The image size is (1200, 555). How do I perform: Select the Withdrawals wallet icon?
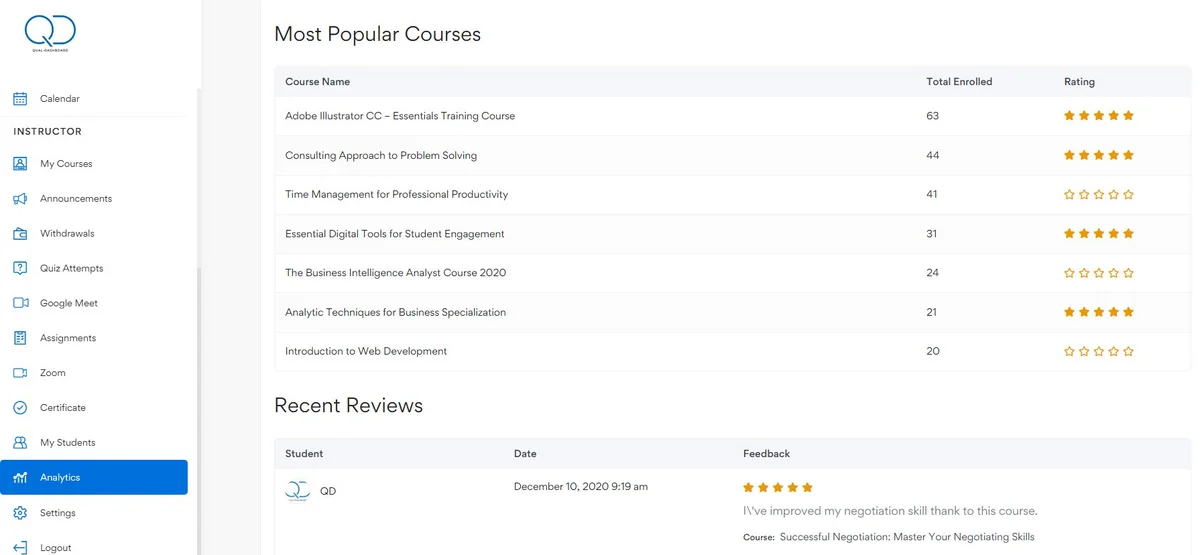[x=20, y=234]
